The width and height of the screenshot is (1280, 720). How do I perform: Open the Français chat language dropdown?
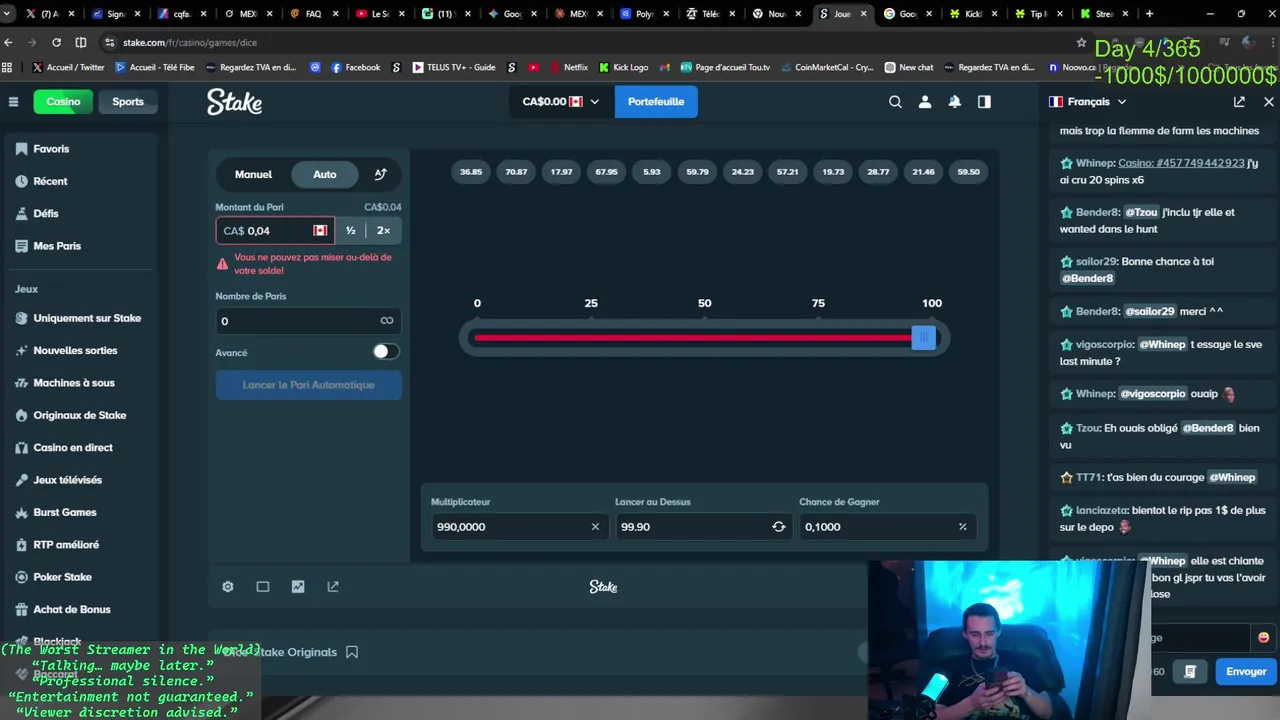point(1088,102)
